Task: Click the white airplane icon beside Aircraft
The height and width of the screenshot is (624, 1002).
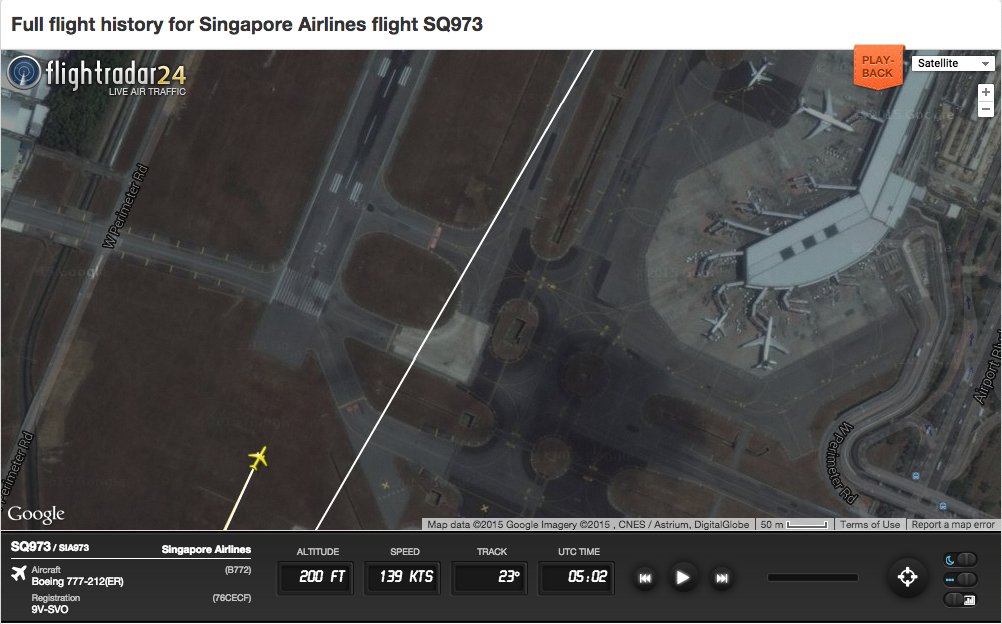Action: click(x=19, y=573)
